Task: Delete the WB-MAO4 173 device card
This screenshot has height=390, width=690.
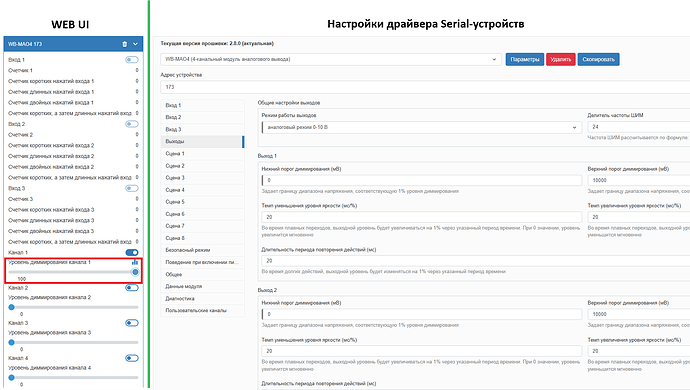Action: [x=125, y=44]
